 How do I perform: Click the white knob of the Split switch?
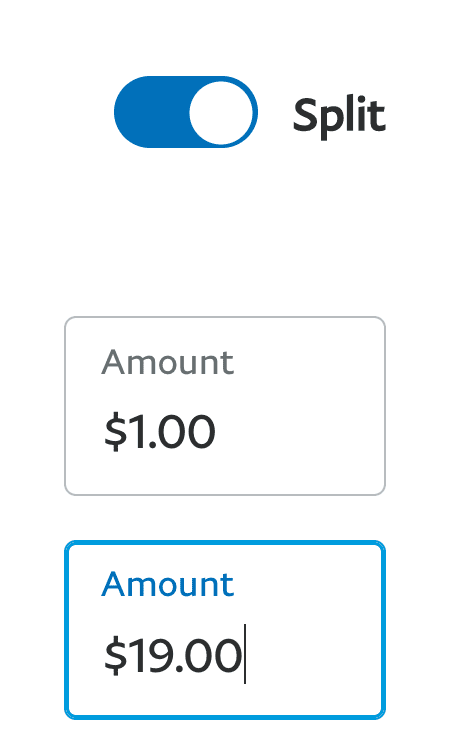coord(221,112)
